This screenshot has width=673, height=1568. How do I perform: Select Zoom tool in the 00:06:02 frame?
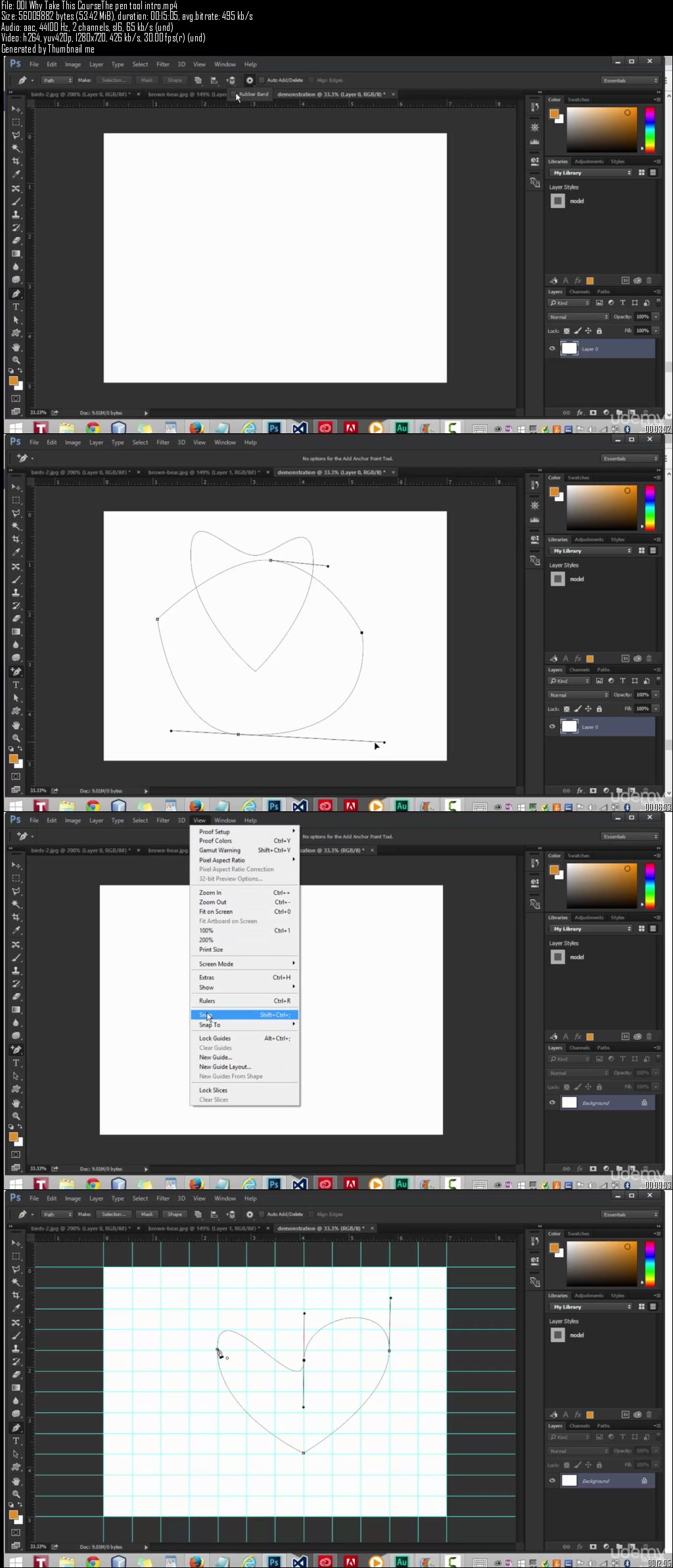point(16,738)
